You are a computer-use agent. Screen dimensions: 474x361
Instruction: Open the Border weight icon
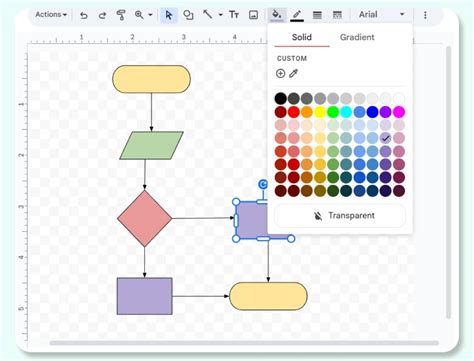point(317,15)
